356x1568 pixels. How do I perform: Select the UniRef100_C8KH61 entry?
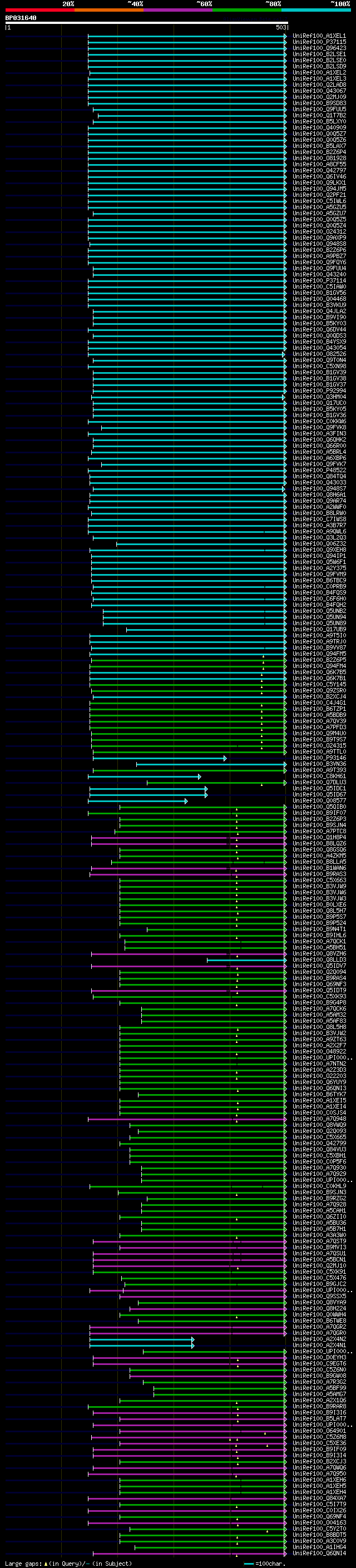pyautogui.click(x=319, y=776)
